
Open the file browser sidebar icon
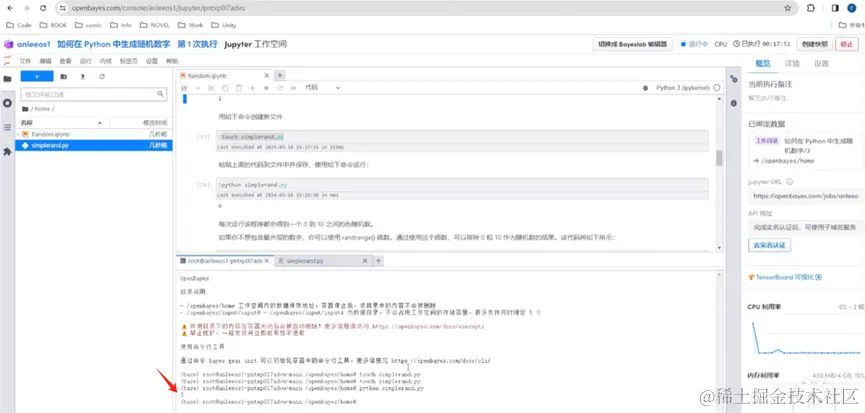click(x=7, y=79)
